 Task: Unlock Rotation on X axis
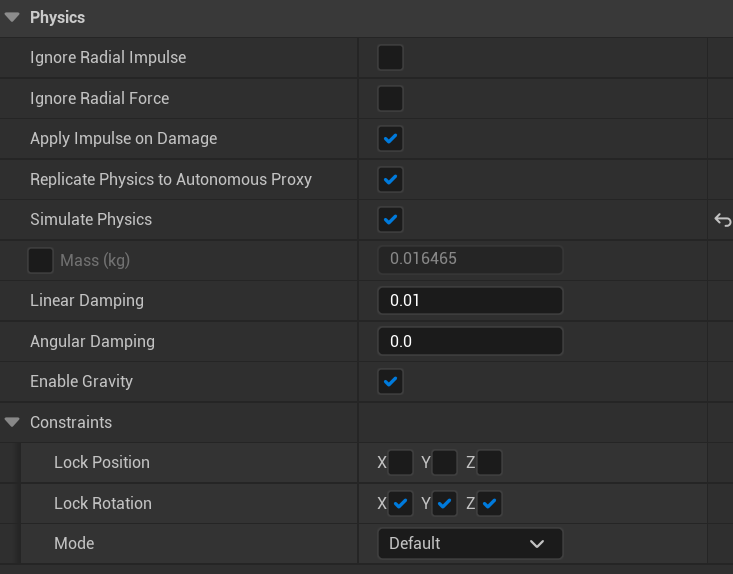pos(400,504)
